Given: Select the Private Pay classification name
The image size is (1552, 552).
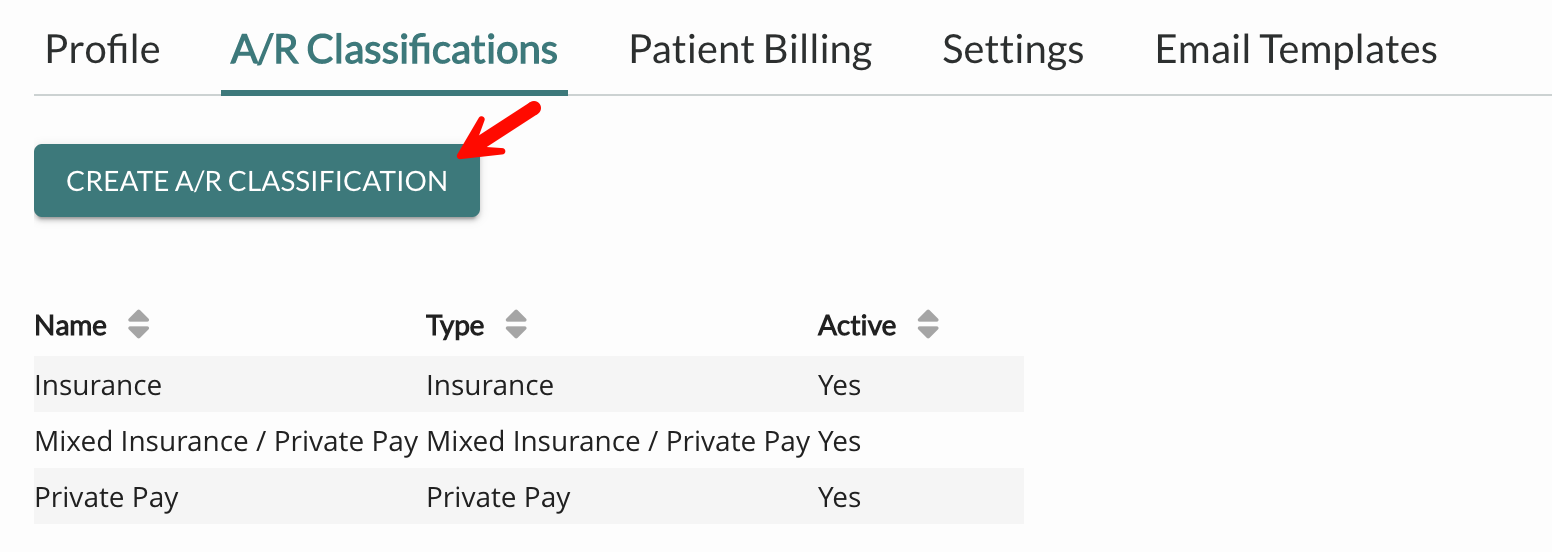Looking at the screenshot, I should coord(106,497).
